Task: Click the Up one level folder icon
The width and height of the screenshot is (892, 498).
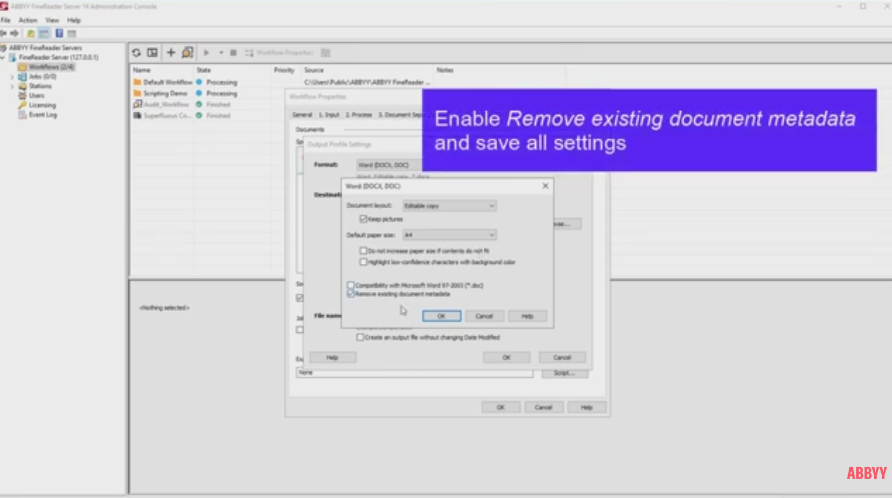Action: [31, 34]
